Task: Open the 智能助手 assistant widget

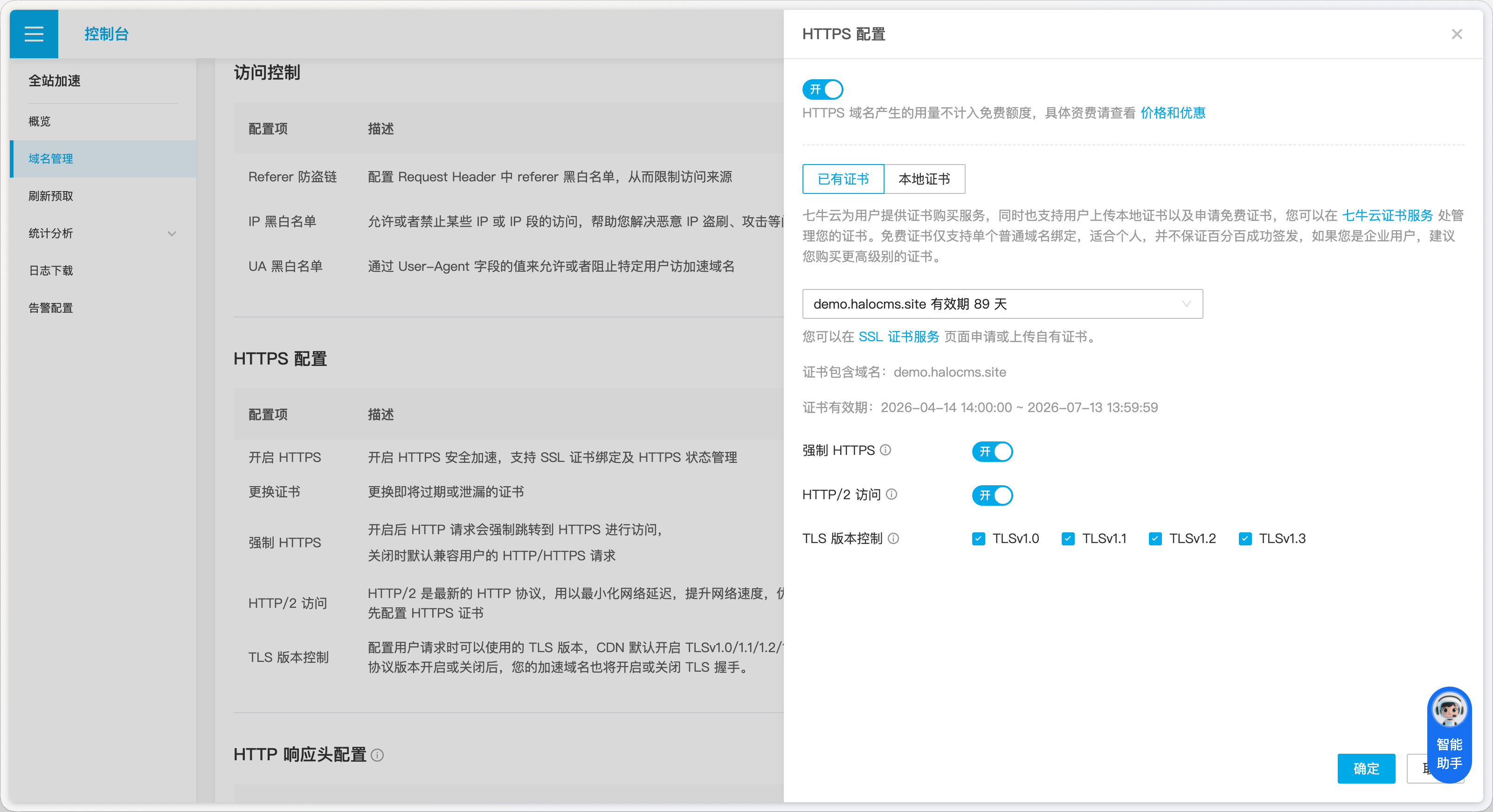Action: pyautogui.click(x=1449, y=734)
